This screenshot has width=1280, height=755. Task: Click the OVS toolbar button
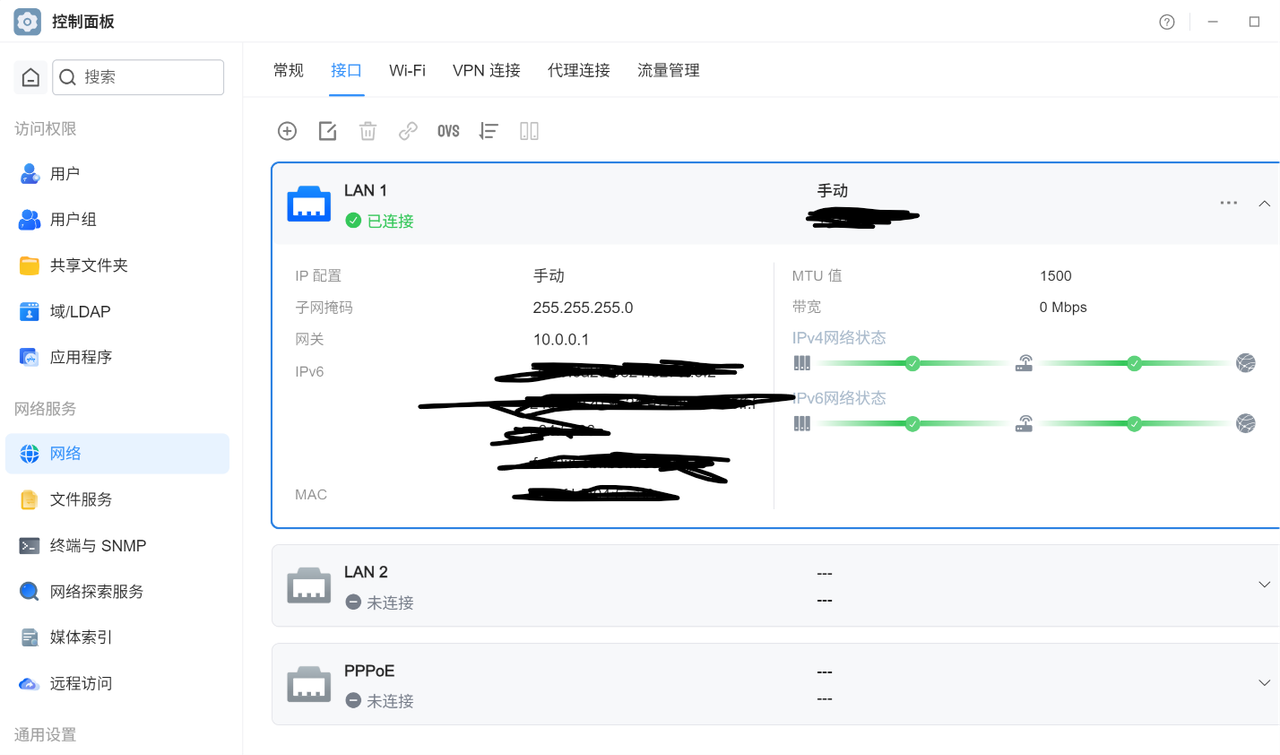pyautogui.click(x=448, y=131)
